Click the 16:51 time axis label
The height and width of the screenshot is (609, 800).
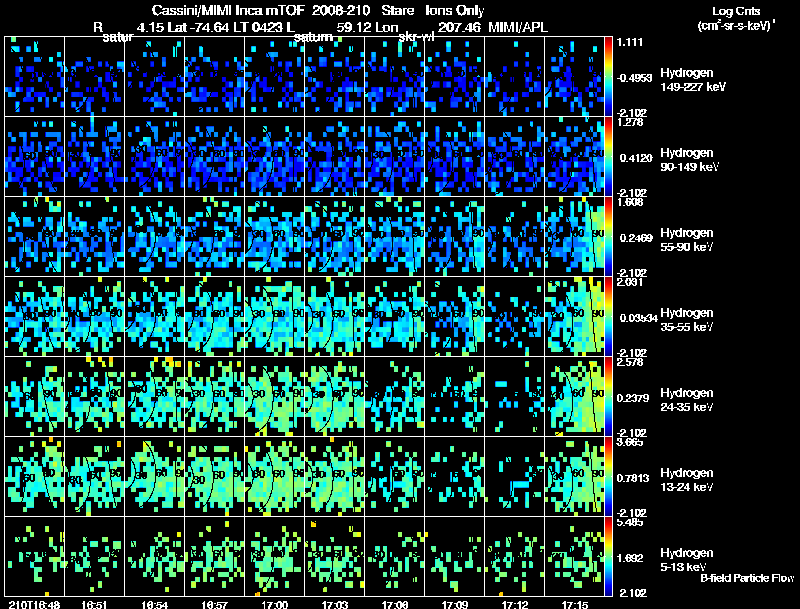94,605
